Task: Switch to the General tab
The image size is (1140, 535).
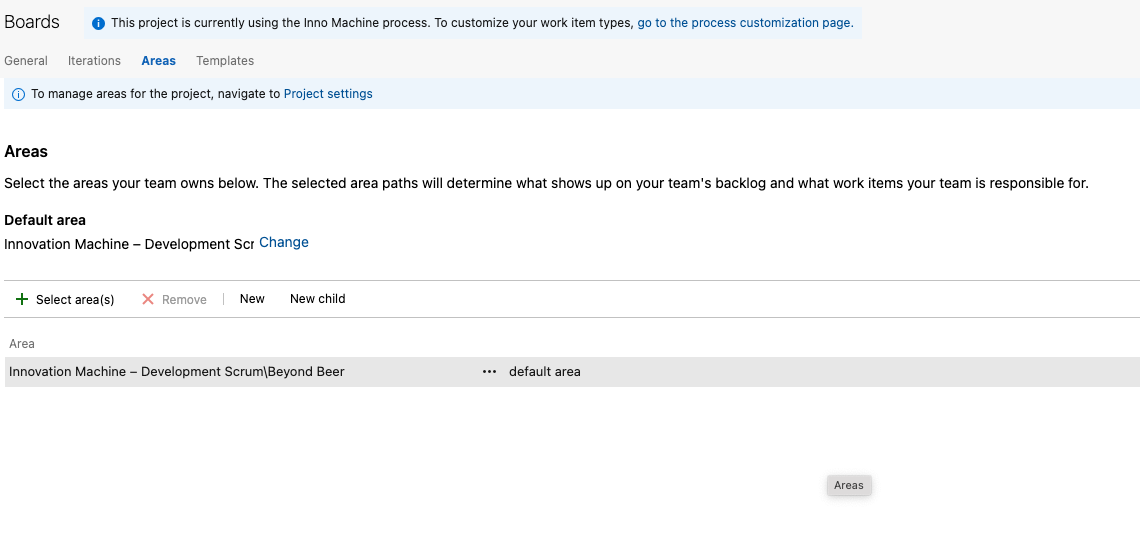Action: 26,61
